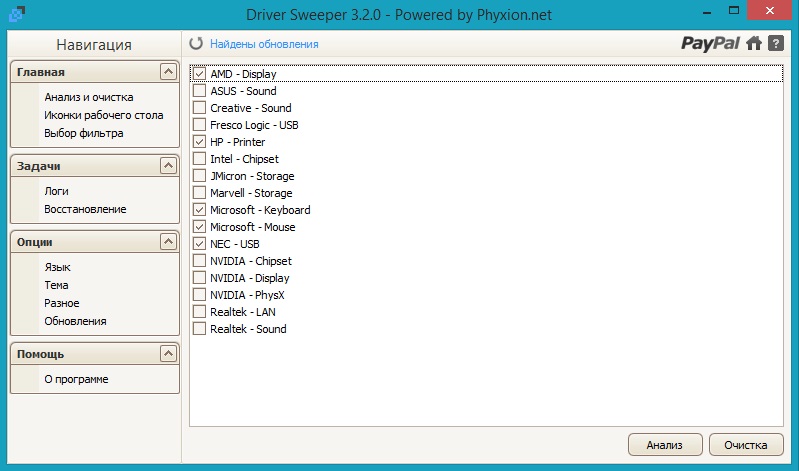
Task: Open the Обновления options
Action: (75, 321)
